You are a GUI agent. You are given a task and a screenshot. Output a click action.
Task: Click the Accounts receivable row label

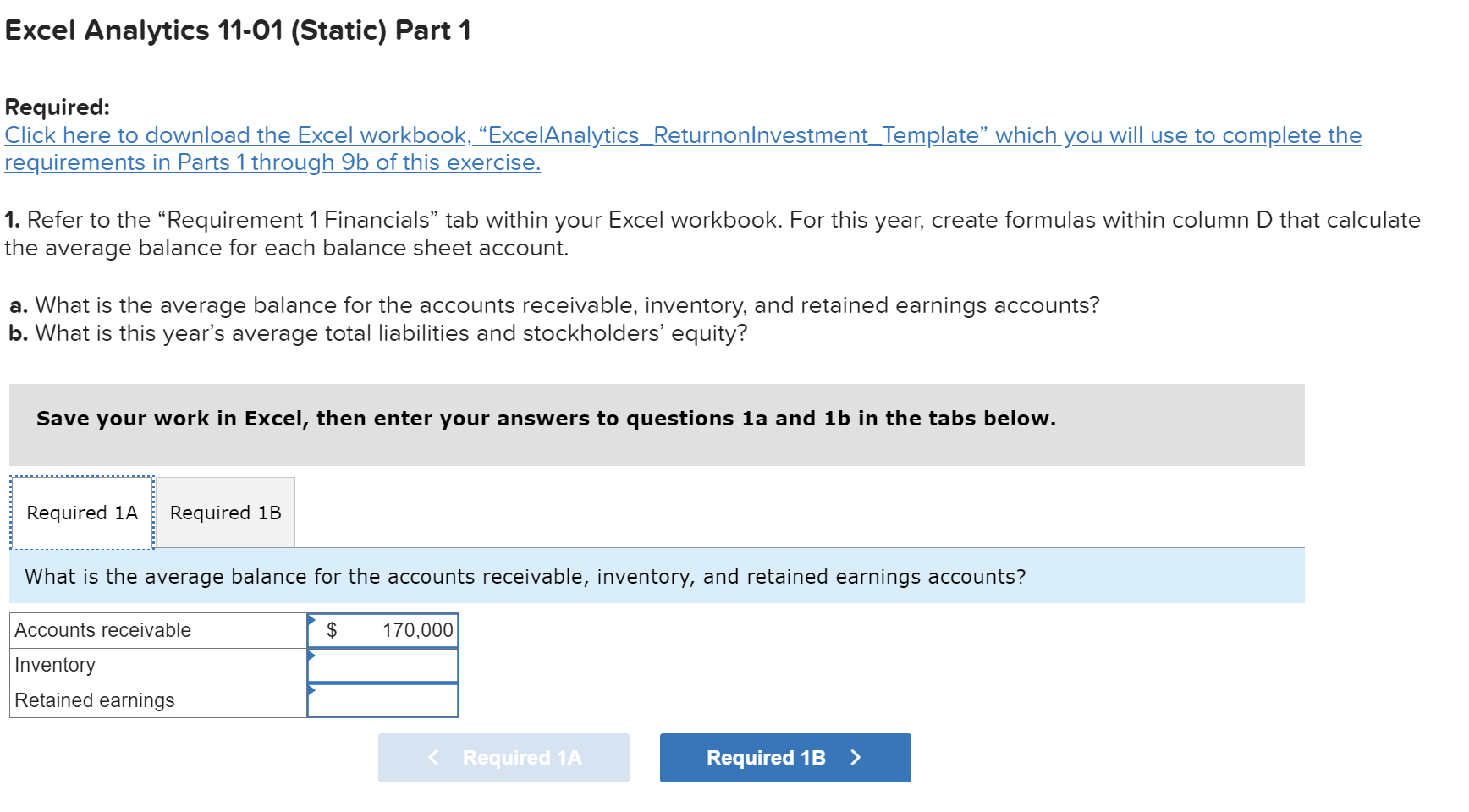point(102,629)
